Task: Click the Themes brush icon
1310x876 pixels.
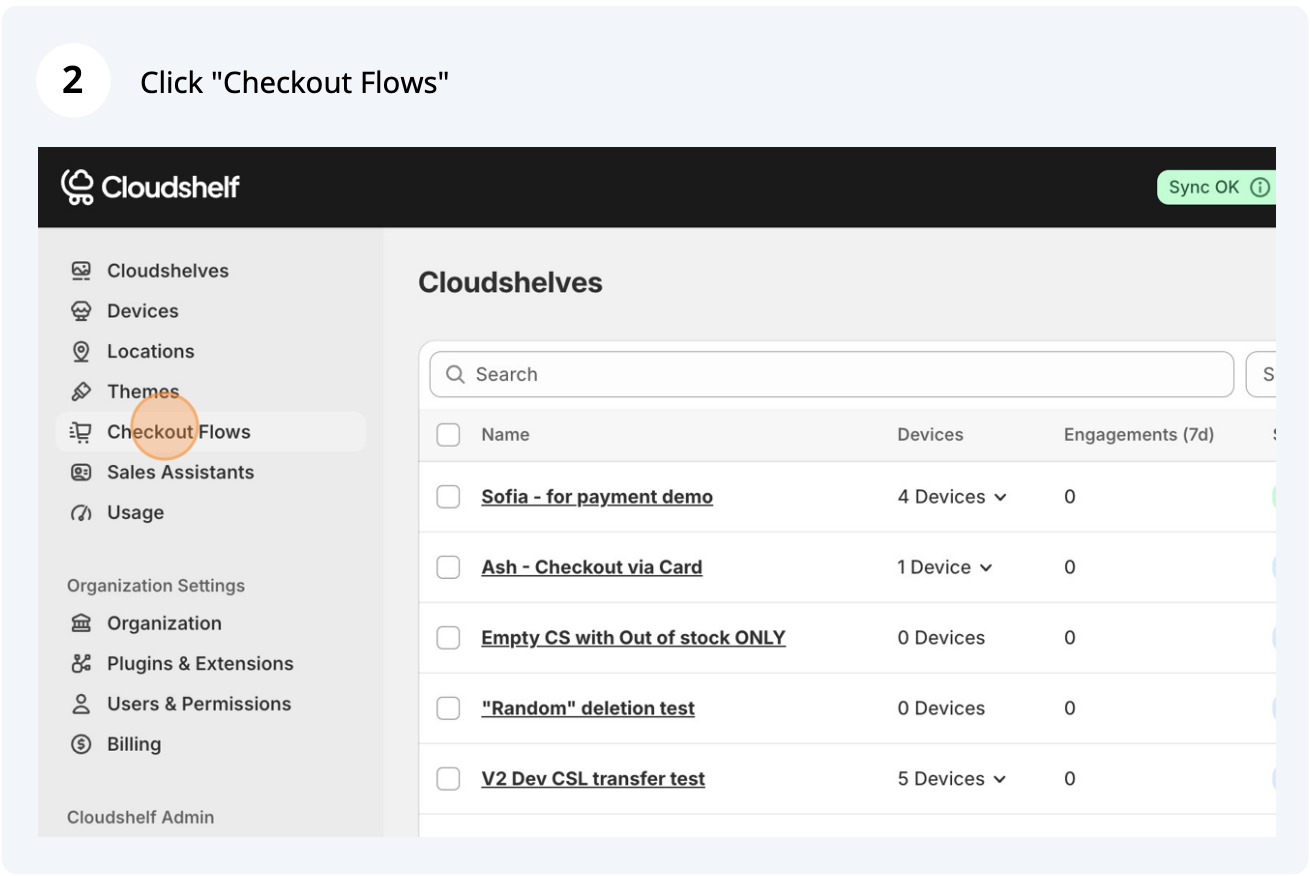Action: coord(81,392)
